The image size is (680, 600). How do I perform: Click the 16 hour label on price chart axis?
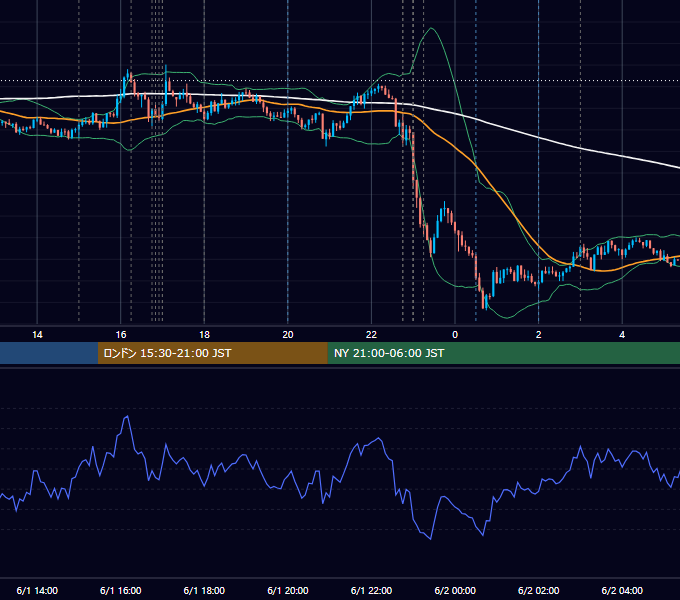[x=121, y=335]
